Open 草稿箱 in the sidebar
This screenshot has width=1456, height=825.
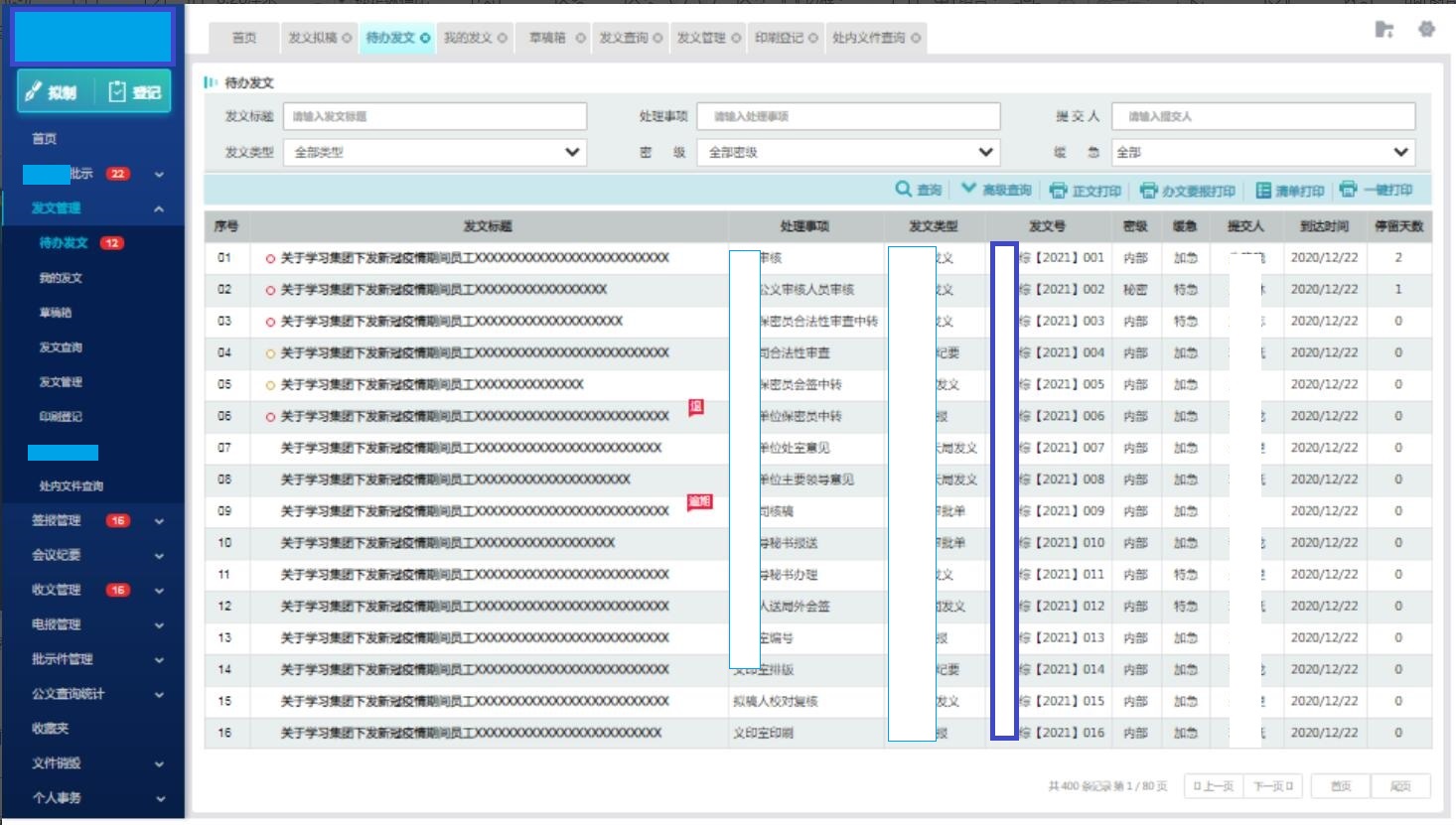point(56,313)
